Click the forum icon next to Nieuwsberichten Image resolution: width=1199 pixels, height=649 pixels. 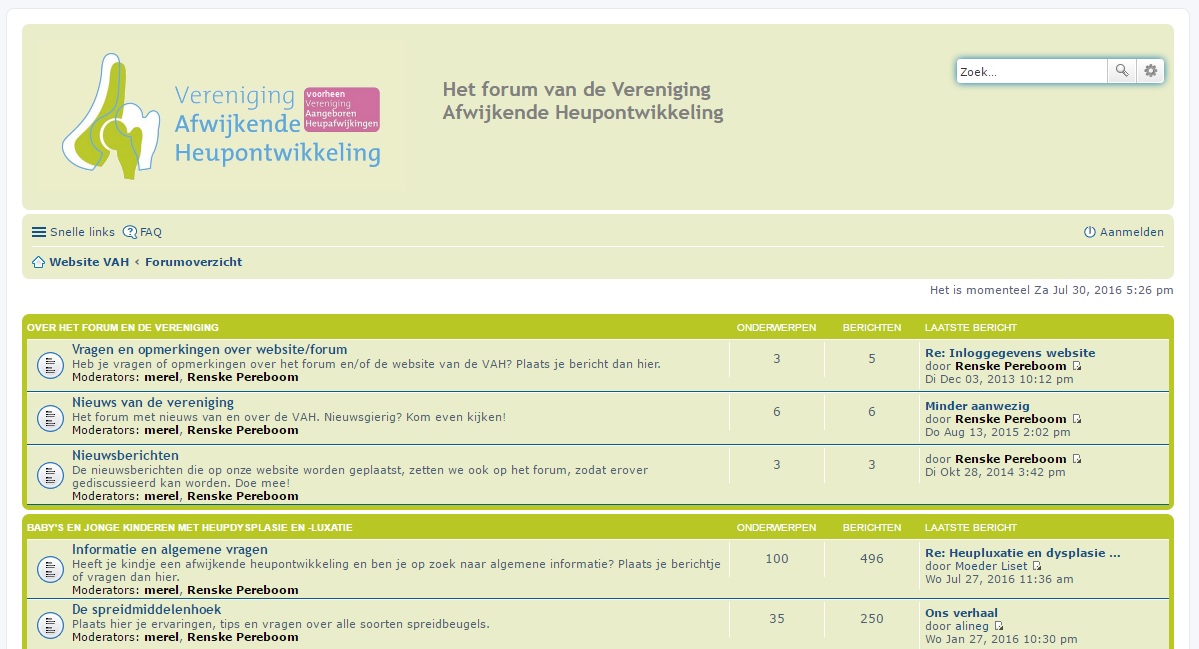50,475
